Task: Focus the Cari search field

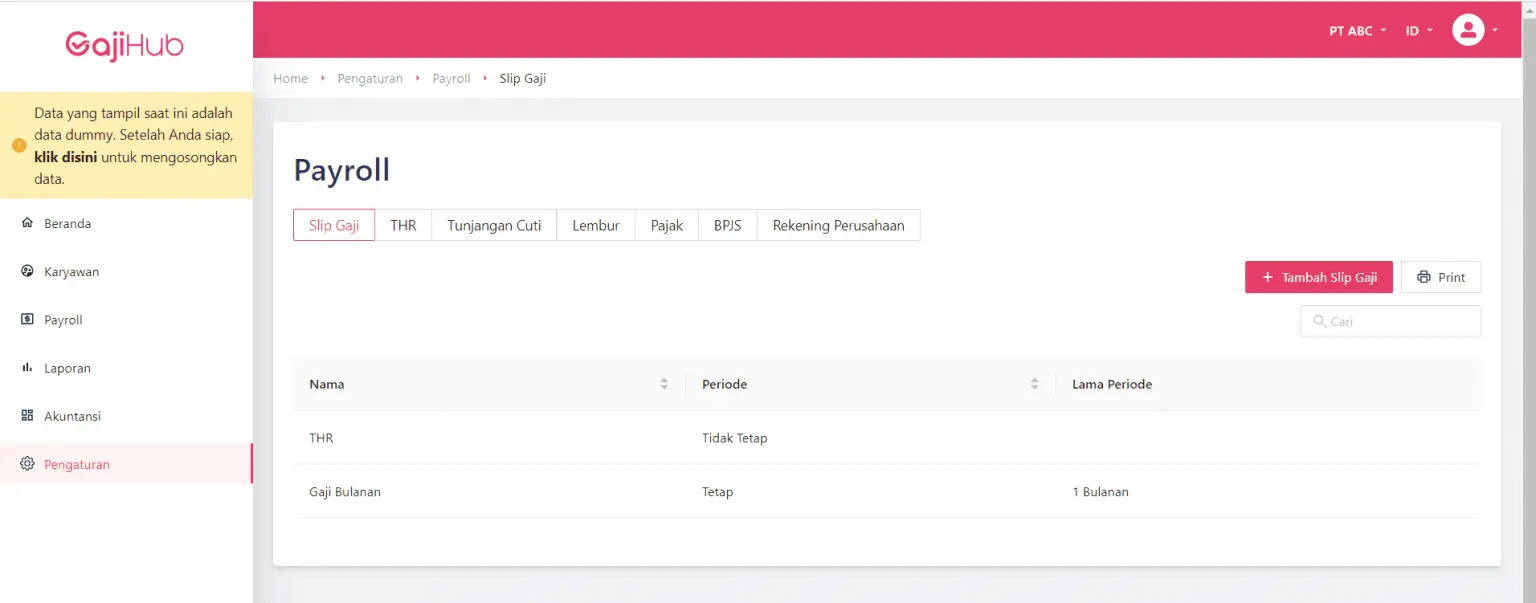Action: point(1400,321)
